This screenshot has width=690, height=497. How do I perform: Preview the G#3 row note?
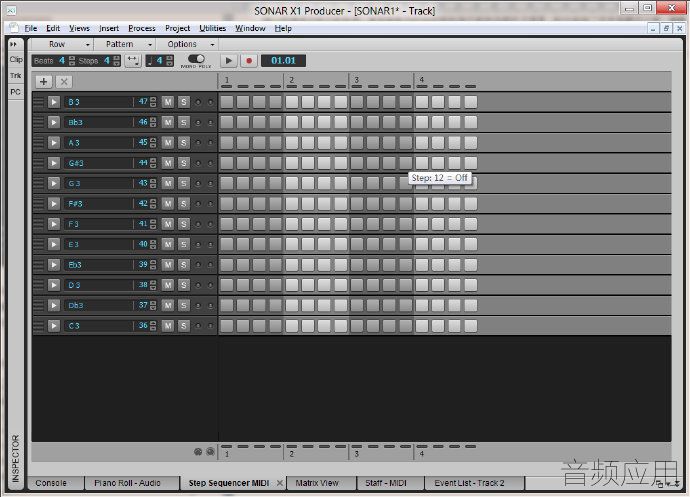pyautogui.click(x=54, y=163)
